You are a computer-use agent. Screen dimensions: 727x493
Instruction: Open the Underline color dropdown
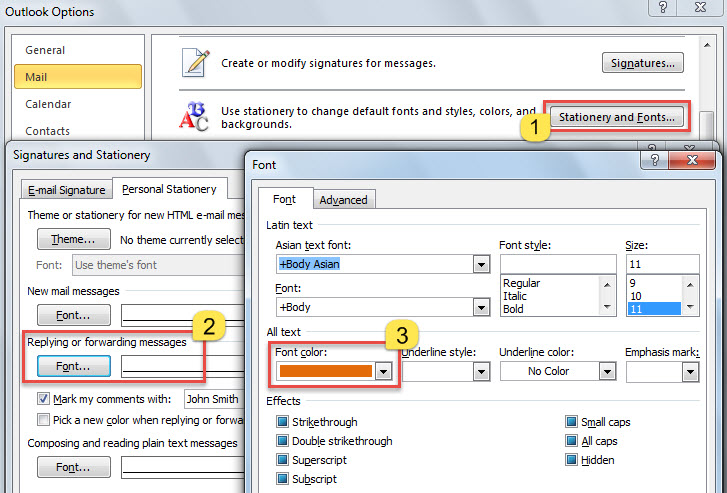pyautogui.click(x=607, y=371)
